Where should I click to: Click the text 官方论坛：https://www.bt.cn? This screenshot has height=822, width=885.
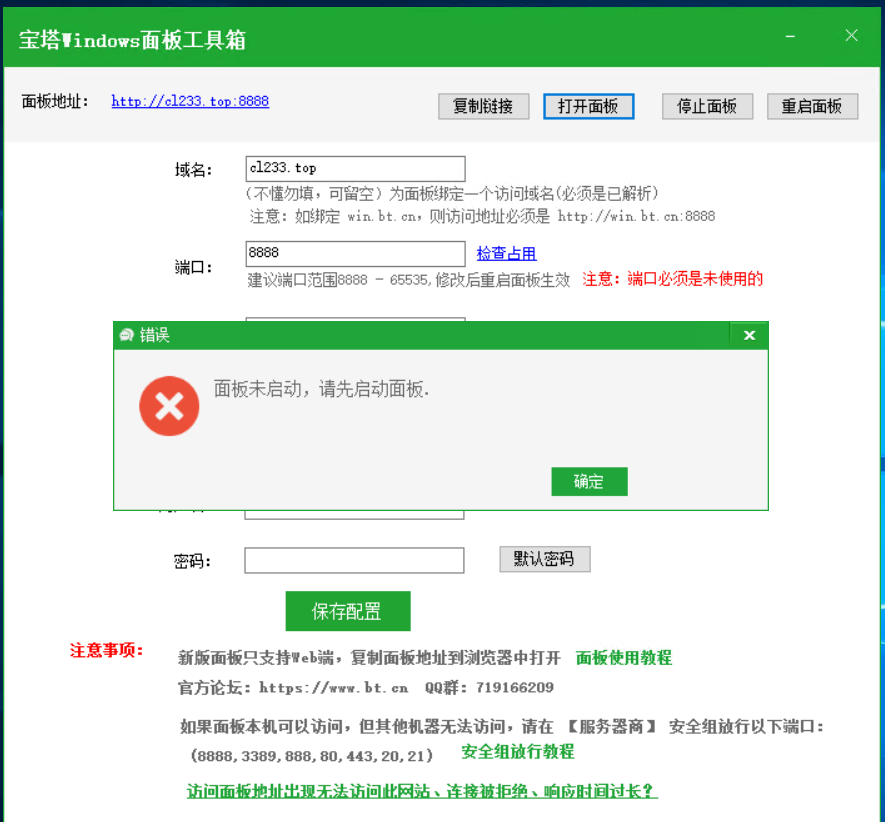[293, 687]
